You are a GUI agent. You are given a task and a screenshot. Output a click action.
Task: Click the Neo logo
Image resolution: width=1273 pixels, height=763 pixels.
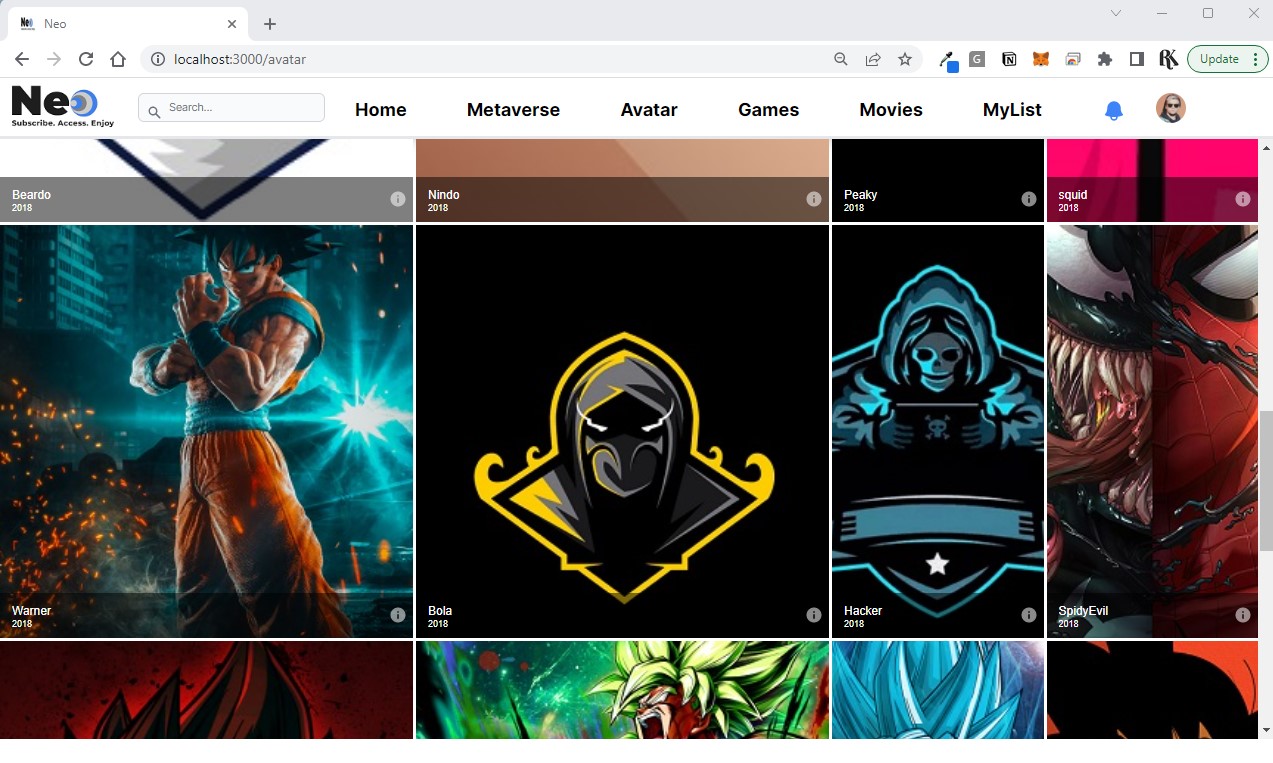(62, 107)
